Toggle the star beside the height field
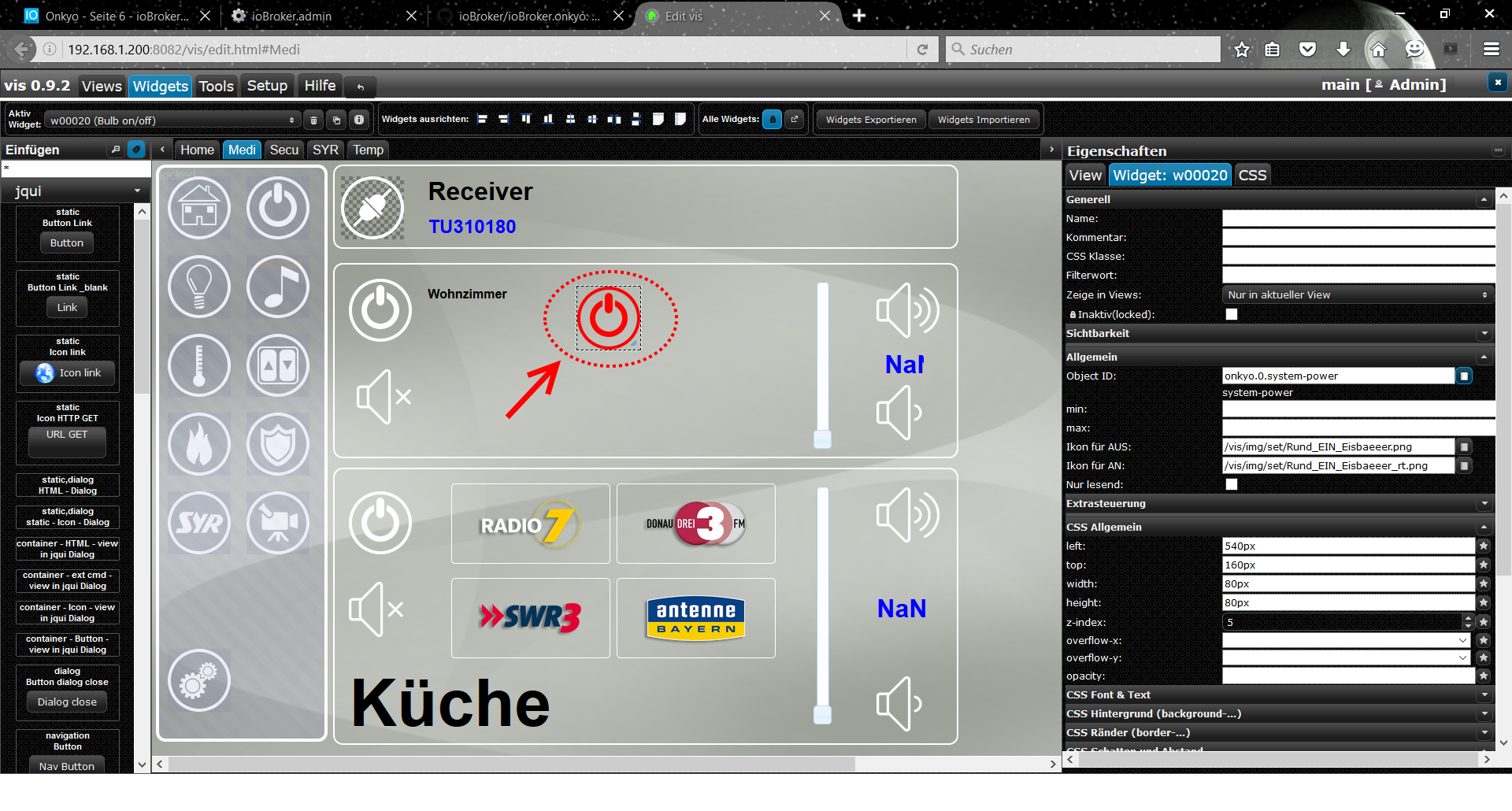 pos(1484,602)
